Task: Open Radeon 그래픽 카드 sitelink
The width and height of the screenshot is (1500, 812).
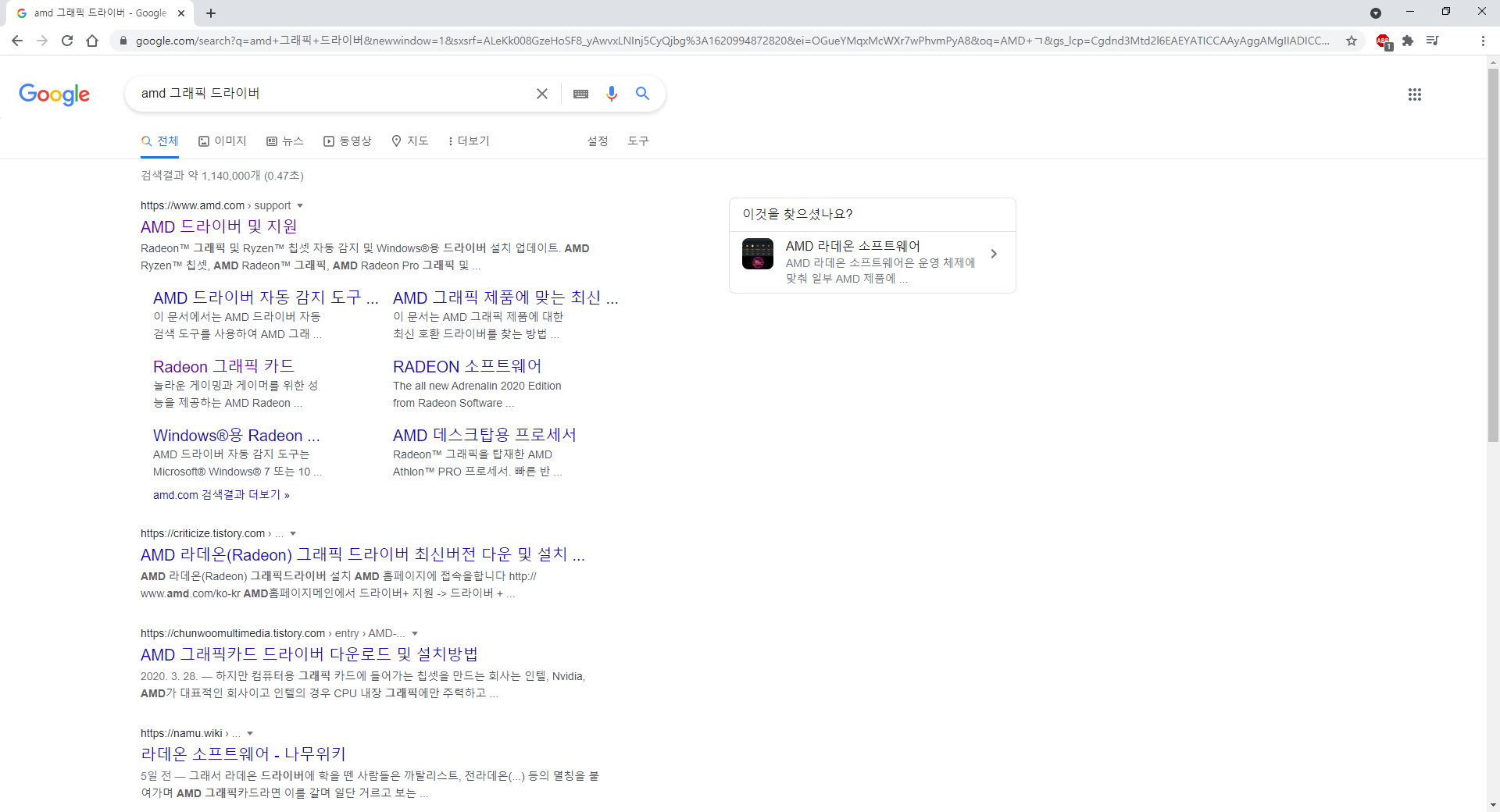Action: (223, 366)
